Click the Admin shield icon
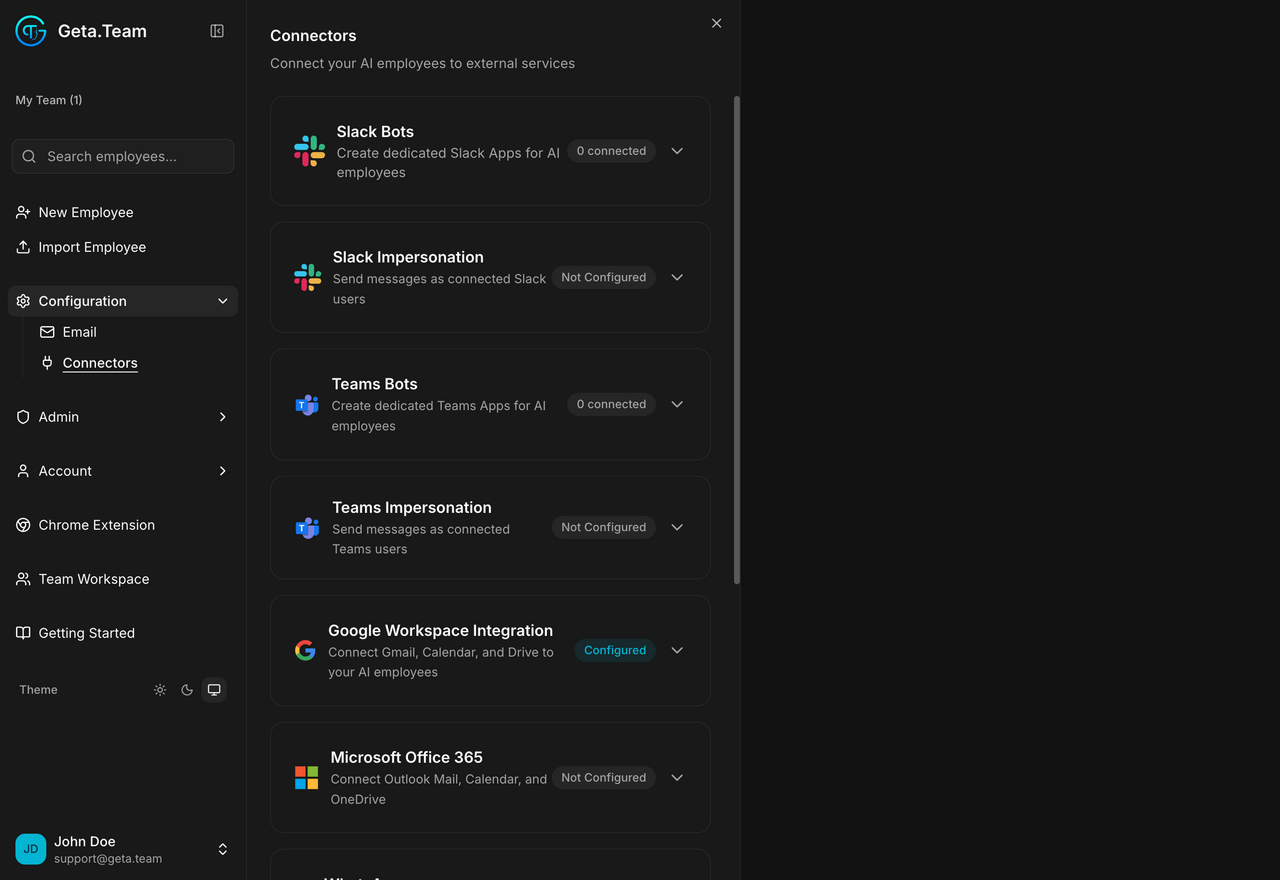 pos(23,417)
